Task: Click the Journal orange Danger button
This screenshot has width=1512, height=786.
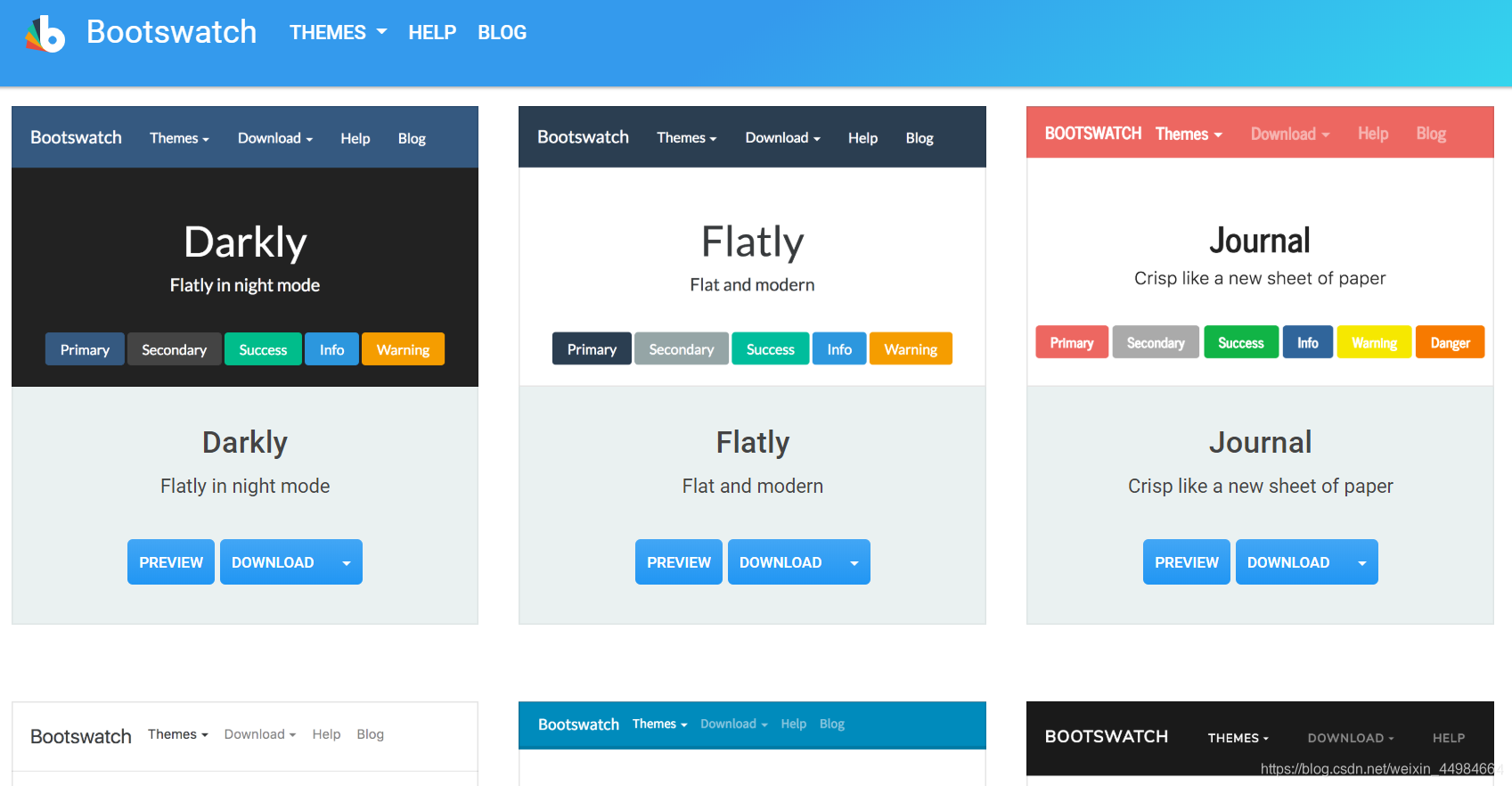Action: pyautogui.click(x=1451, y=342)
